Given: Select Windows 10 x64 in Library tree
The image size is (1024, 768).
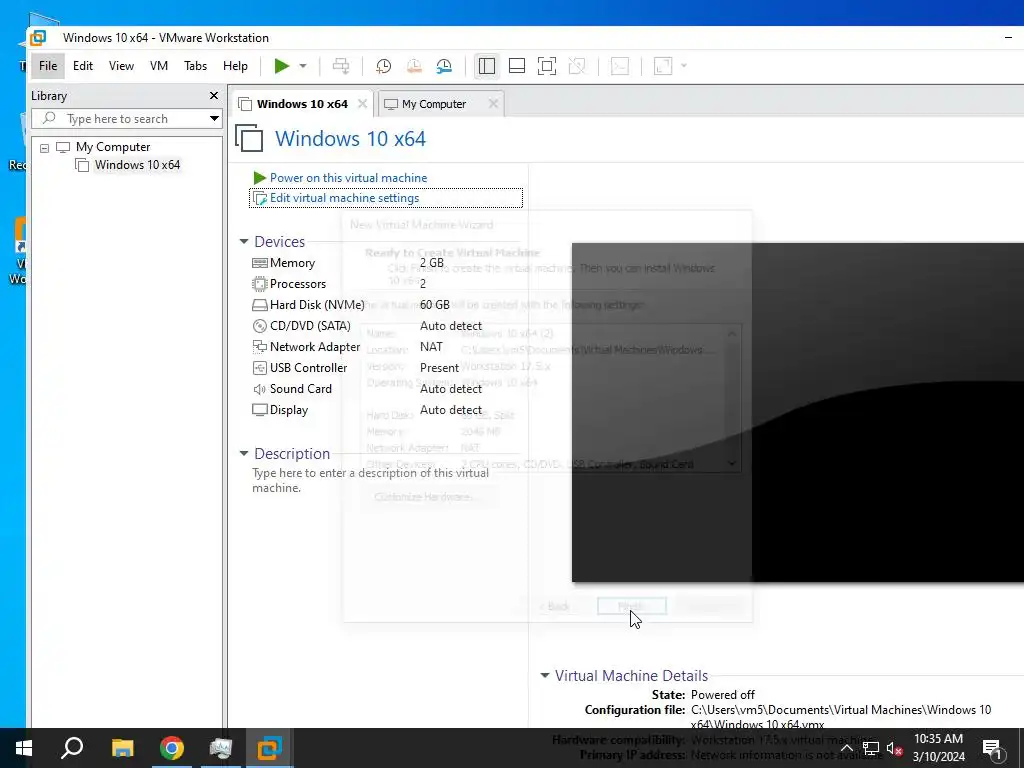Looking at the screenshot, I should (x=137, y=165).
